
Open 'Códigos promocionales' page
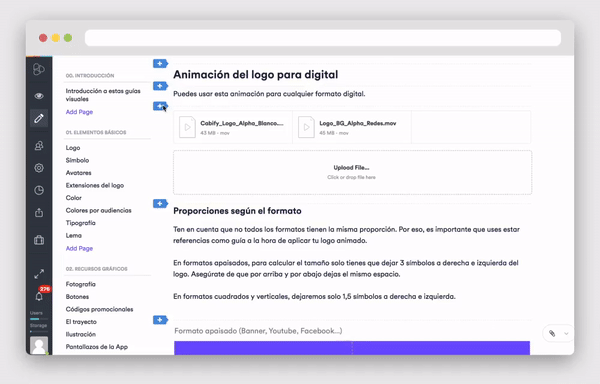tap(99, 309)
